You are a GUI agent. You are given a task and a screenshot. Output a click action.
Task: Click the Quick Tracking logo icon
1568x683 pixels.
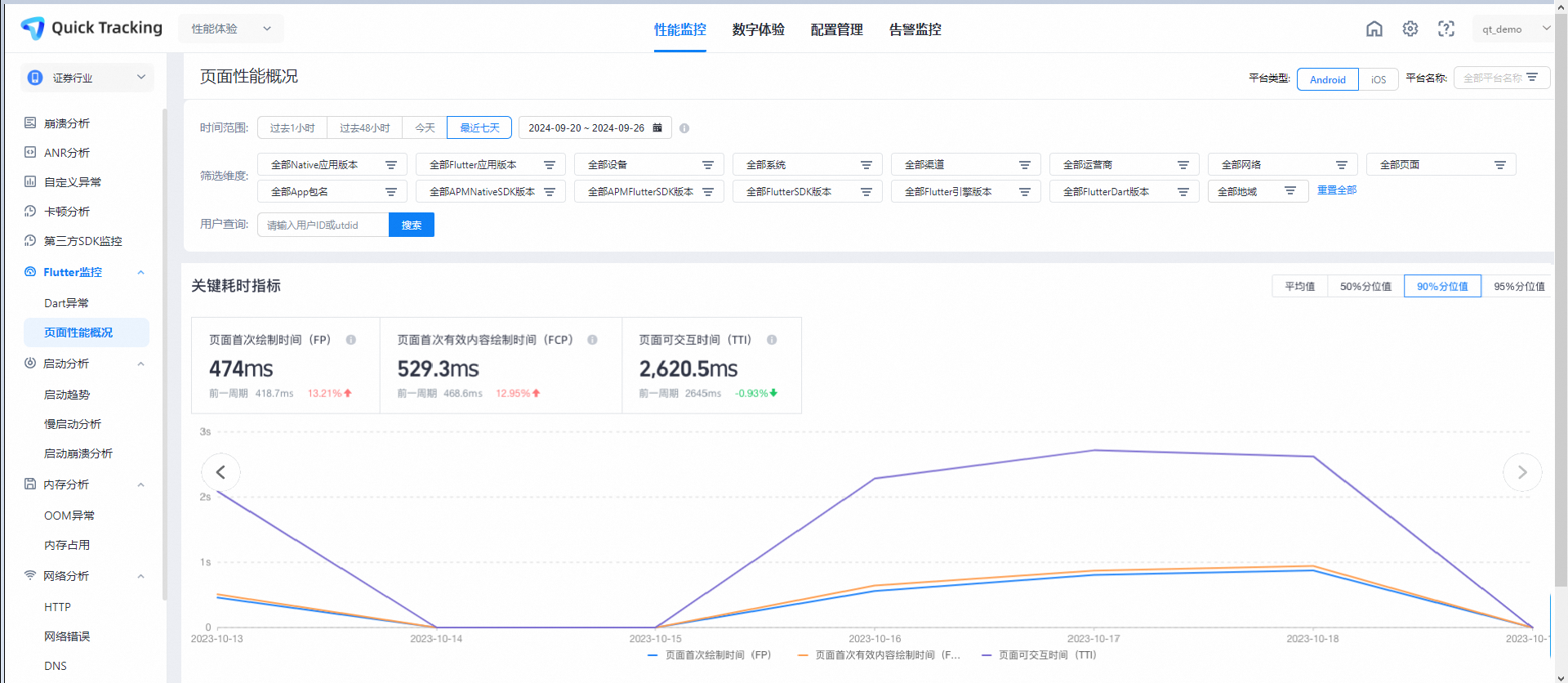33,28
